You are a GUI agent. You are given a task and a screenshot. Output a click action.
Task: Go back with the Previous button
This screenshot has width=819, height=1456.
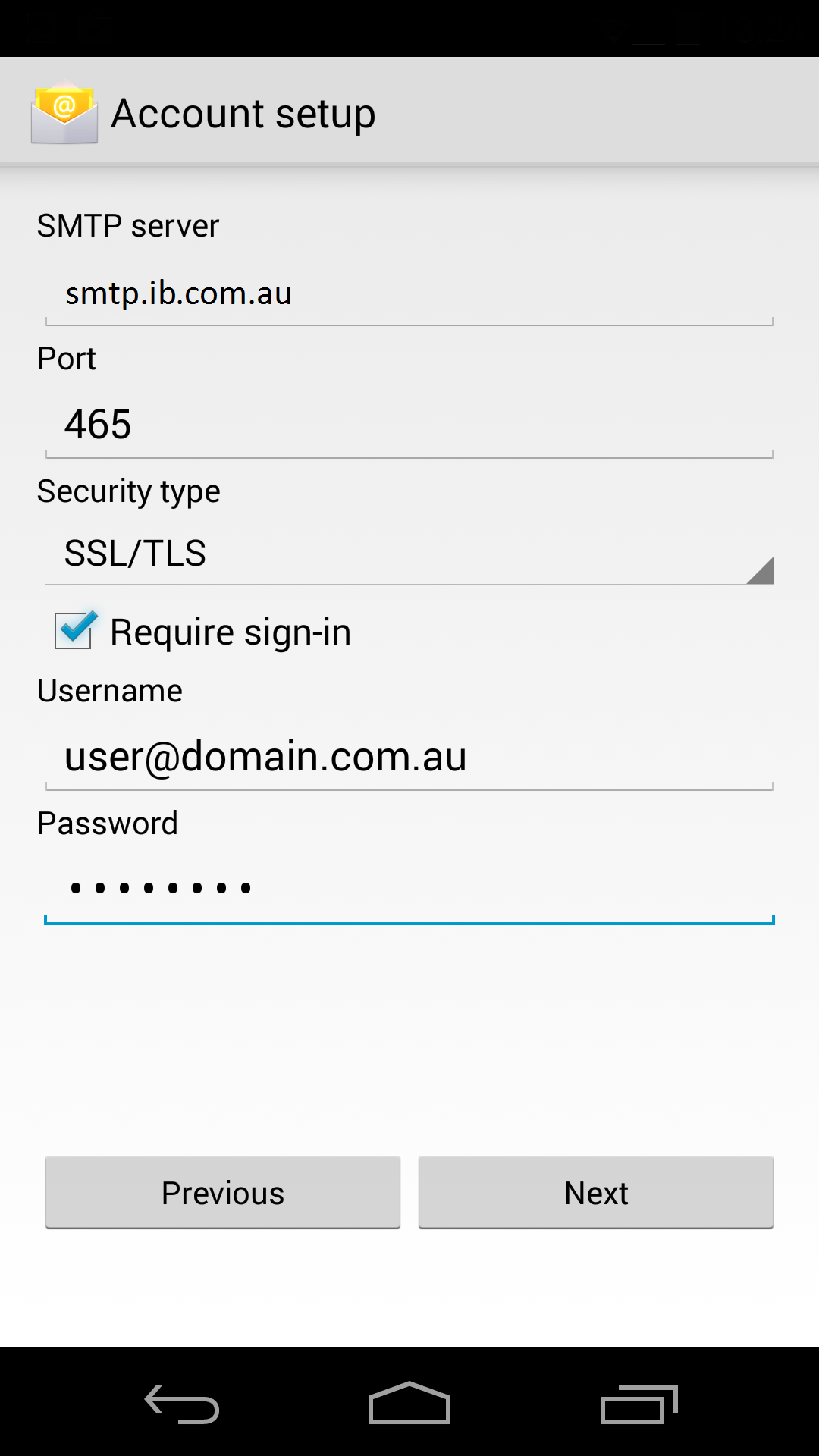tap(223, 1193)
